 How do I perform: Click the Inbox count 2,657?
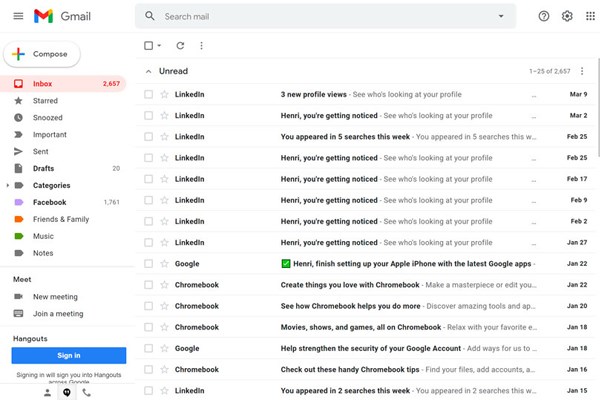111,83
